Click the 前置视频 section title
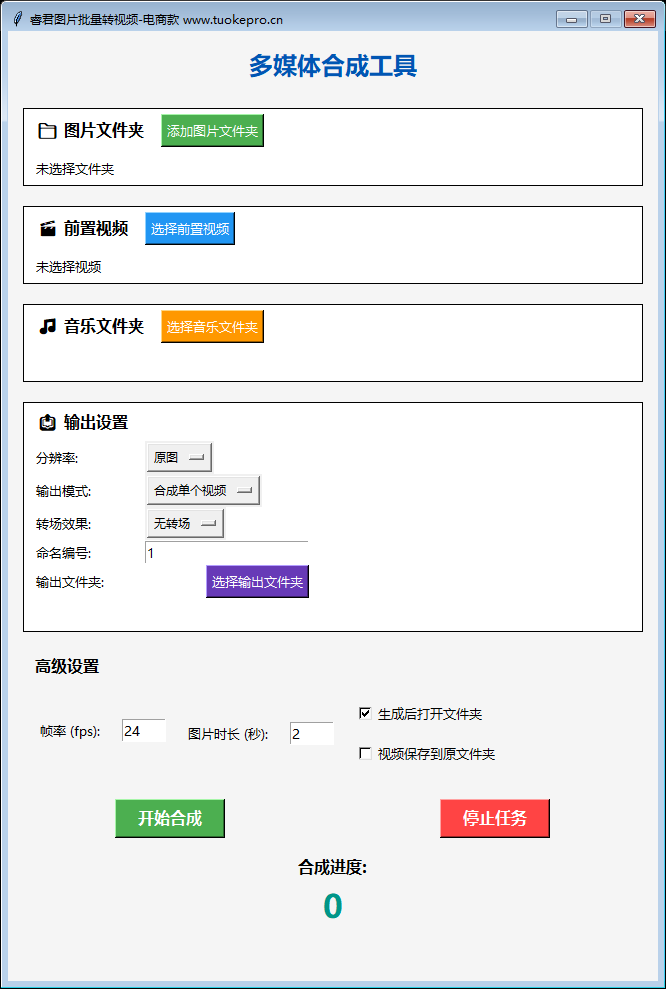The image size is (666, 989). coord(96,229)
